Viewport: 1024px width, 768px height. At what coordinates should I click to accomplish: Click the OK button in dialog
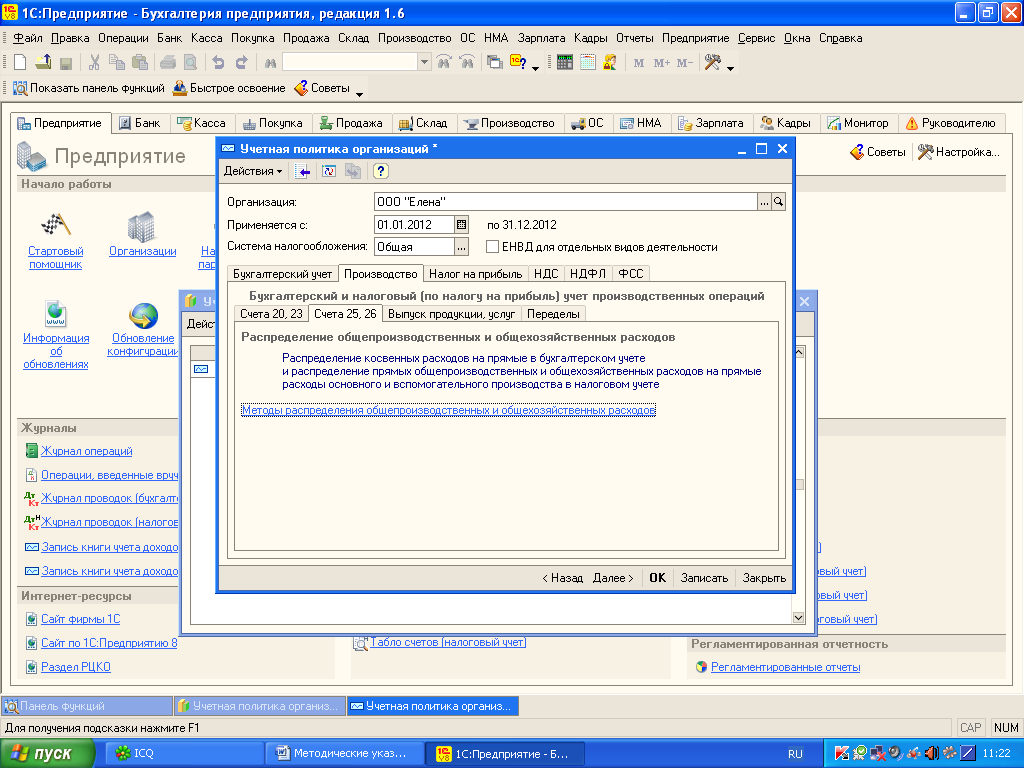coord(657,578)
